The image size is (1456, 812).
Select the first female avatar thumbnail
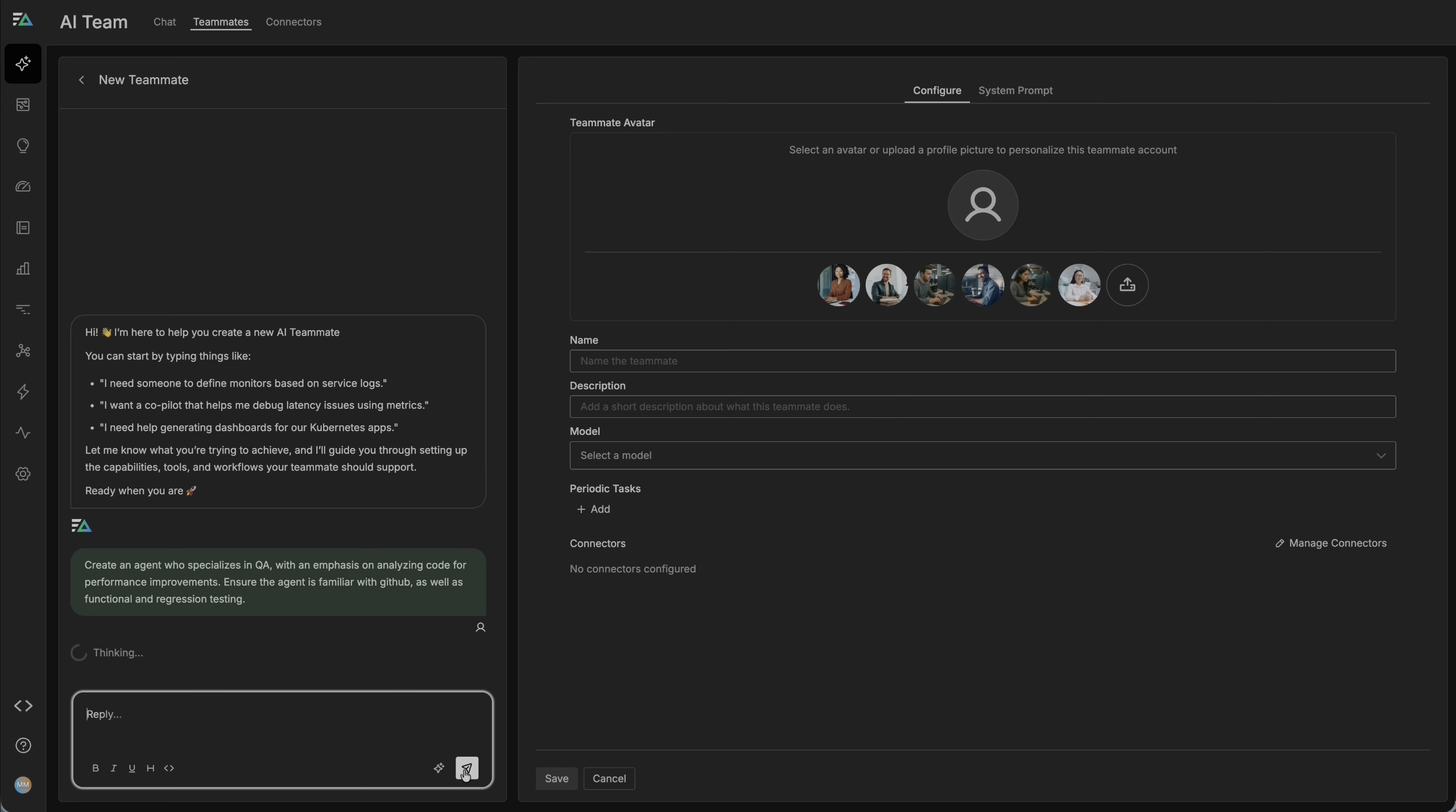[838, 285]
